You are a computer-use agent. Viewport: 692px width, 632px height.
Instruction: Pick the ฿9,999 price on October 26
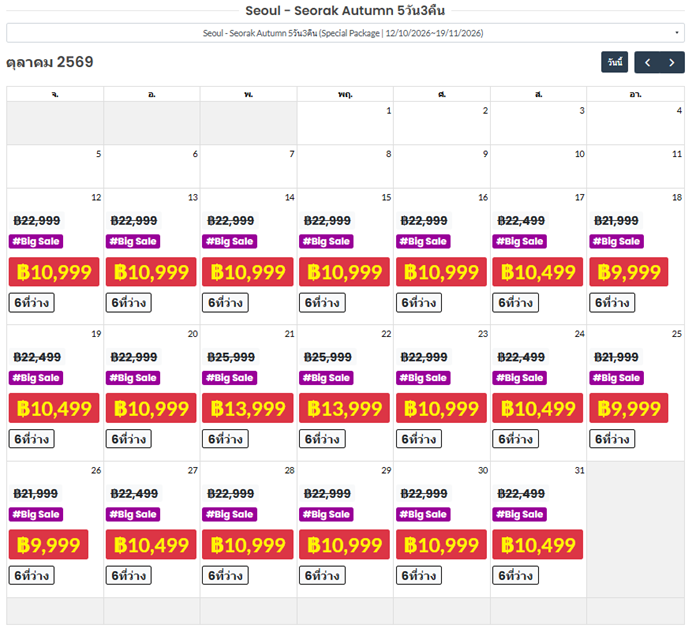pos(49,545)
